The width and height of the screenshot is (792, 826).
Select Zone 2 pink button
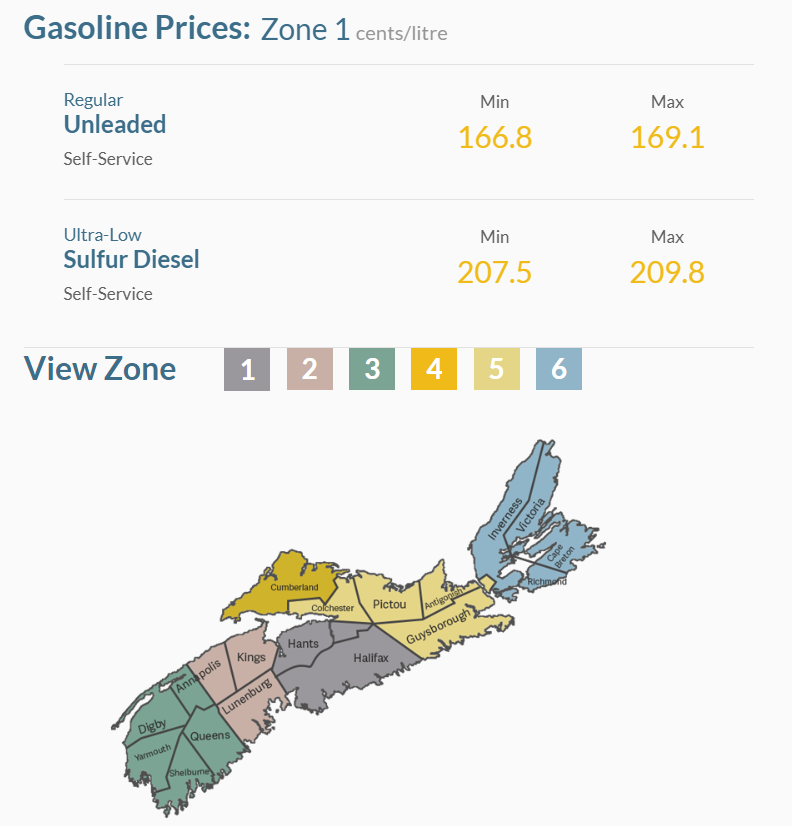point(310,369)
